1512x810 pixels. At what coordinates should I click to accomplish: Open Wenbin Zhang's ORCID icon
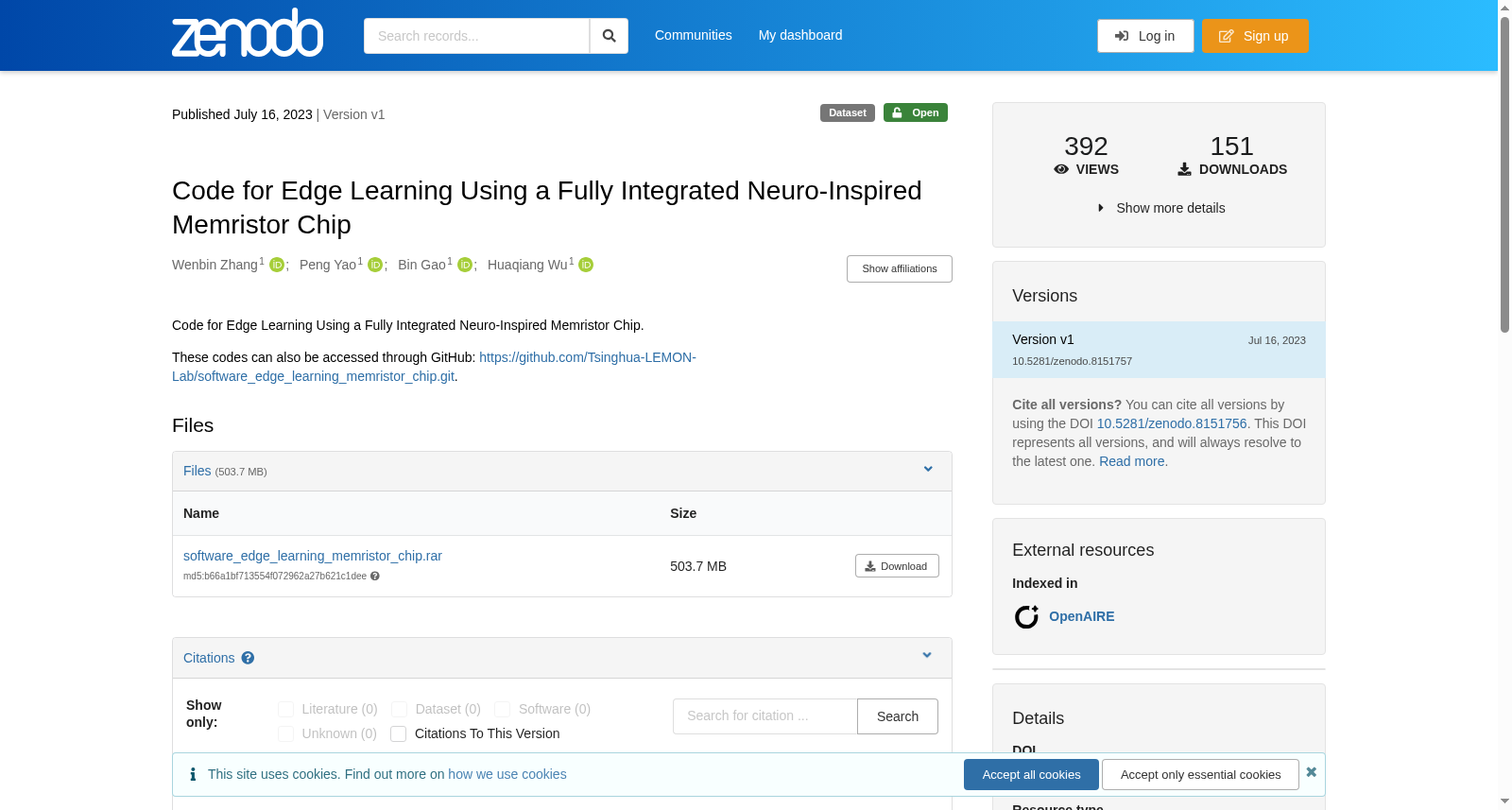pos(277,265)
